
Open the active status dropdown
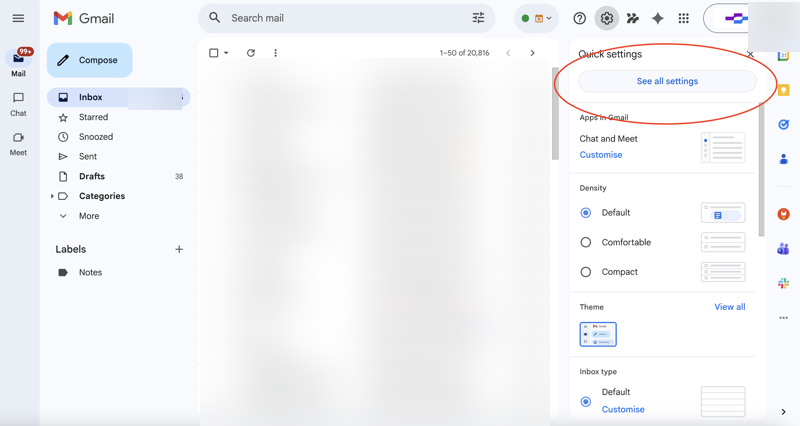pyautogui.click(x=536, y=18)
